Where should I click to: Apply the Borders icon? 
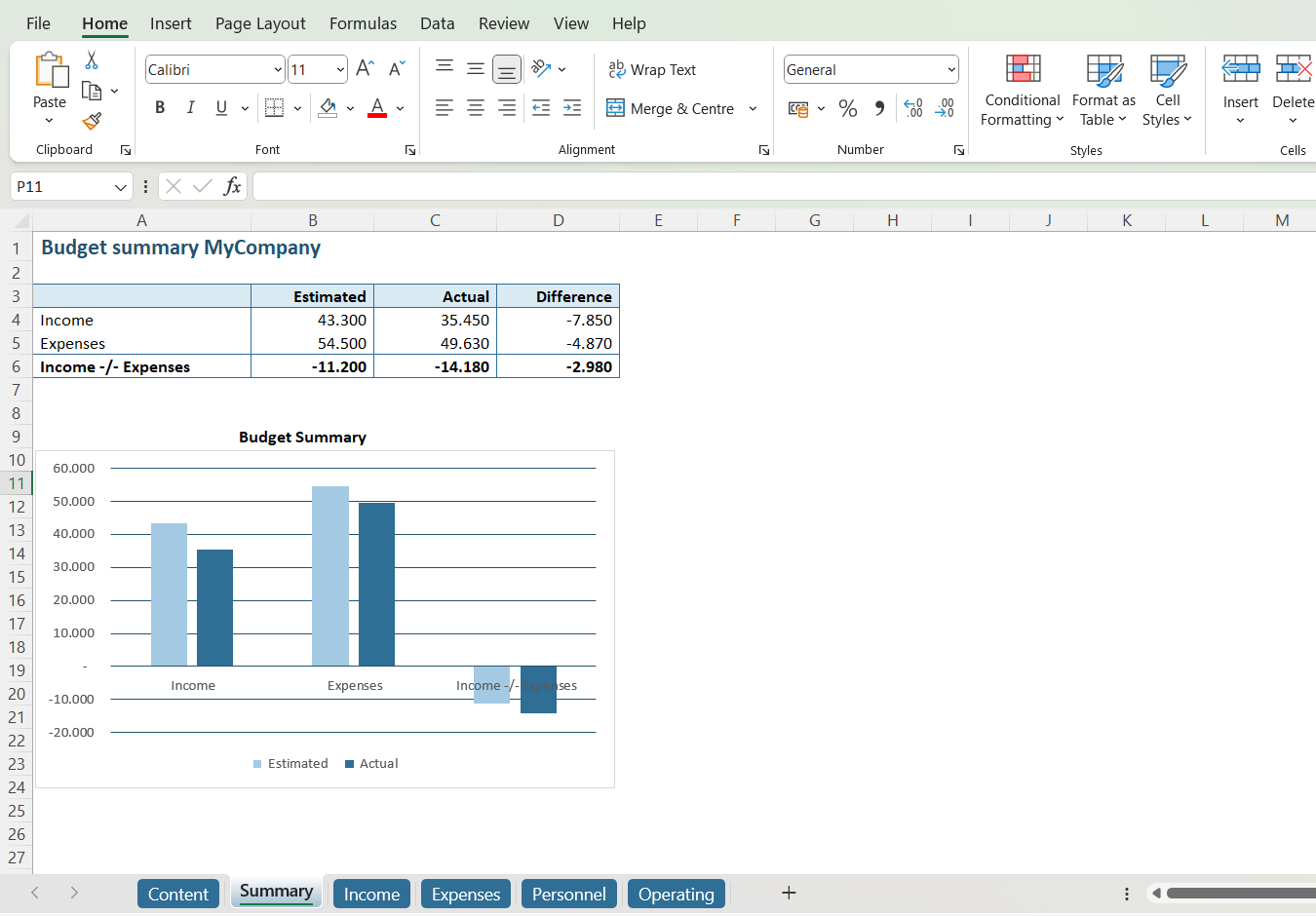275,108
